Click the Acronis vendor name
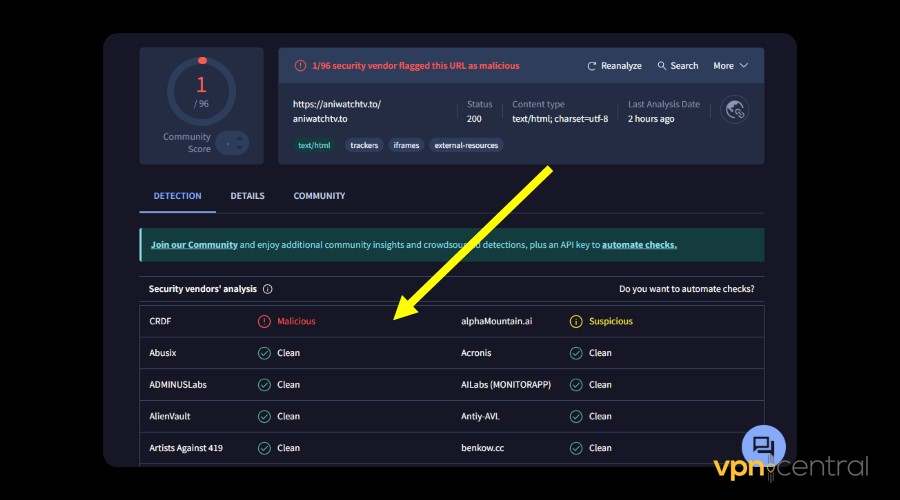900x500 pixels. tap(476, 352)
